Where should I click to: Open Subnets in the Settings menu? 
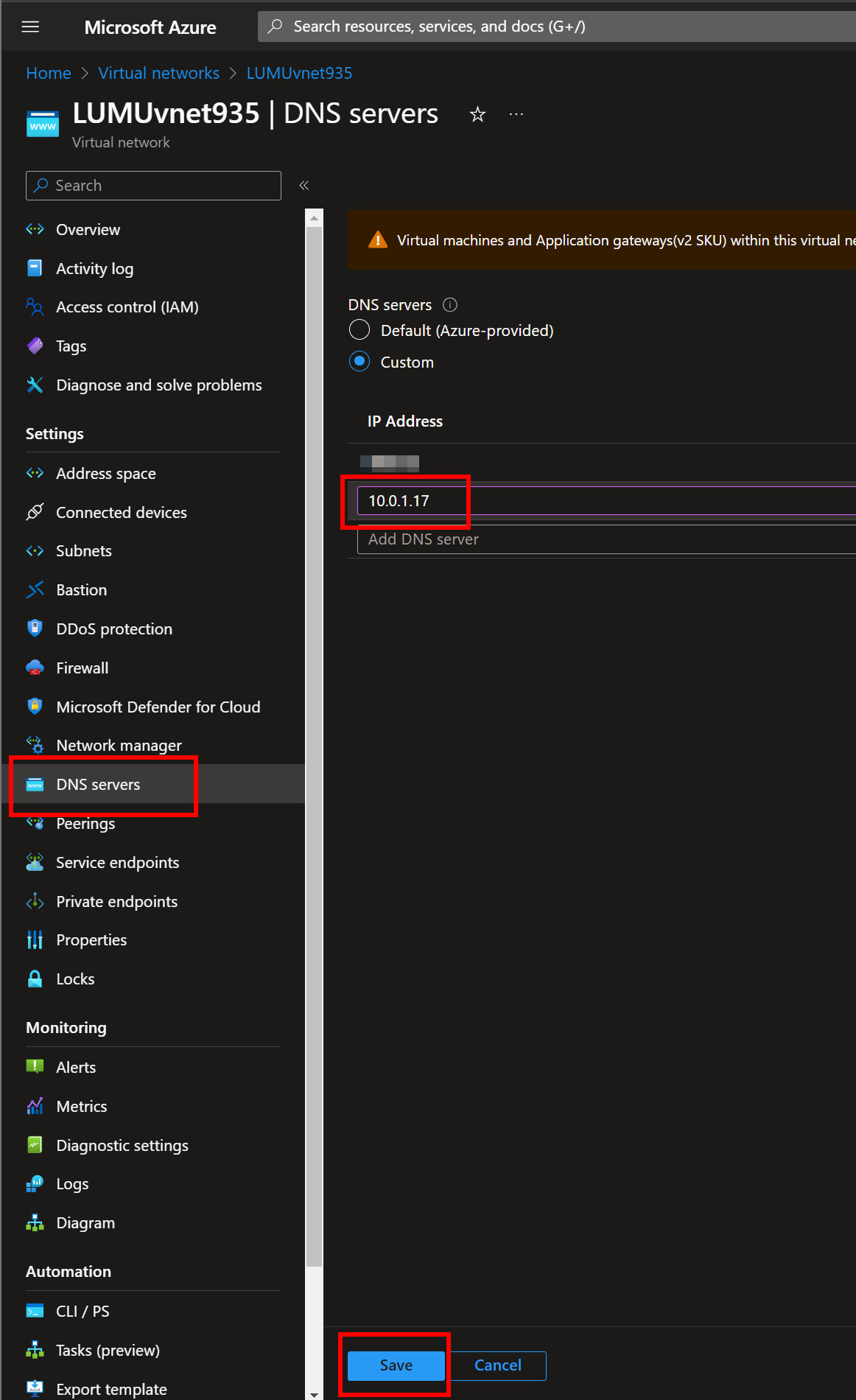[84, 551]
